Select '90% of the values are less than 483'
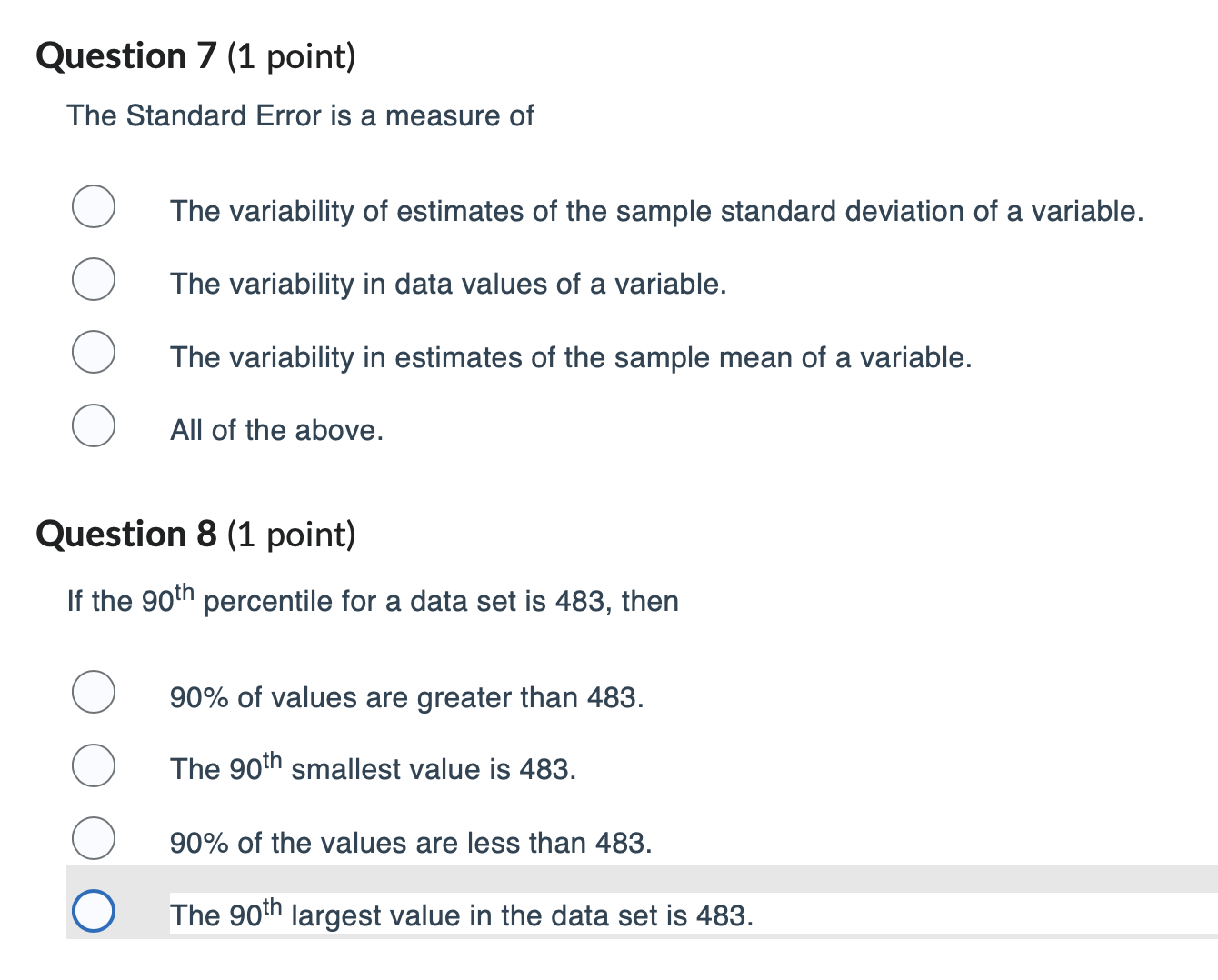The image size is (1218, 980). pyautogui.click(x=93, y=837)
